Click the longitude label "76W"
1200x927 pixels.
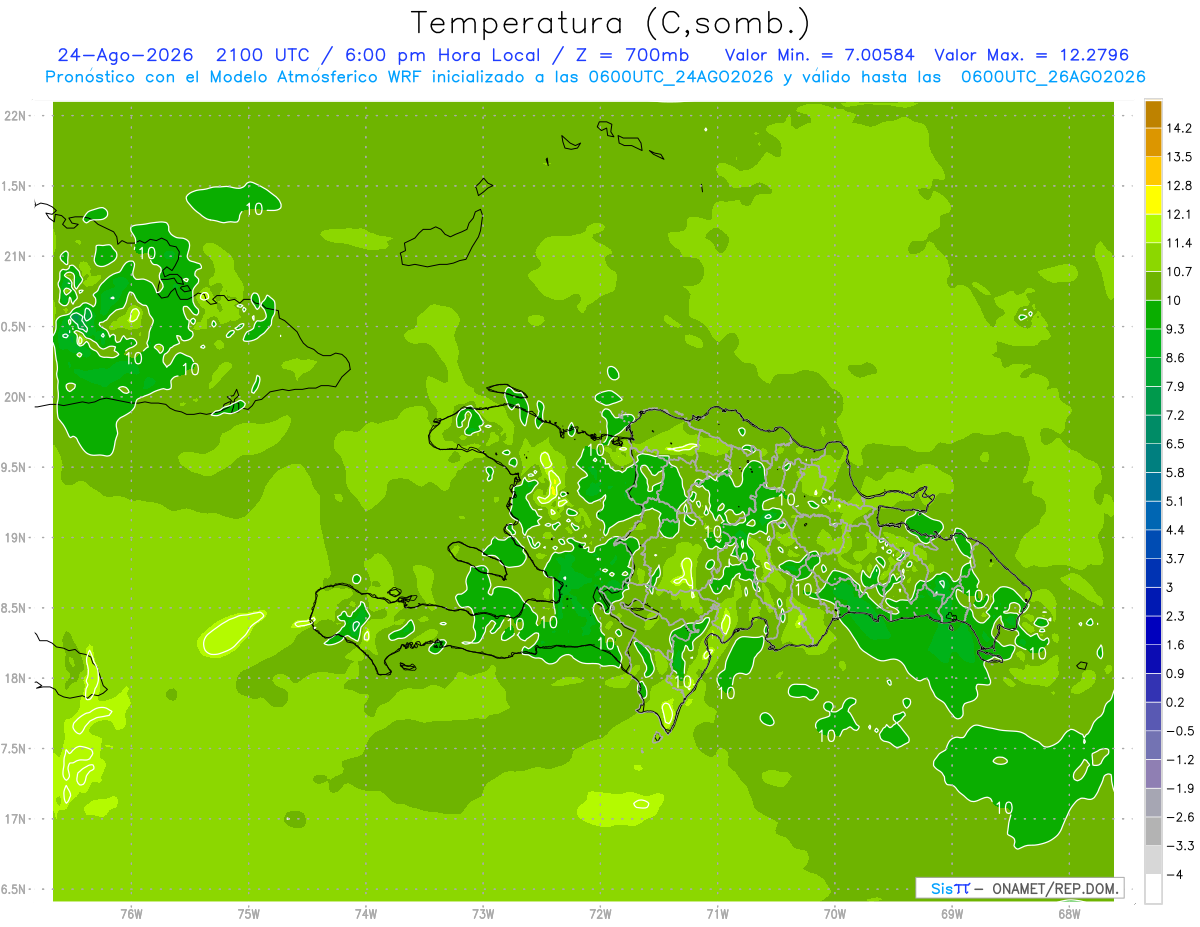click(131, 913)
